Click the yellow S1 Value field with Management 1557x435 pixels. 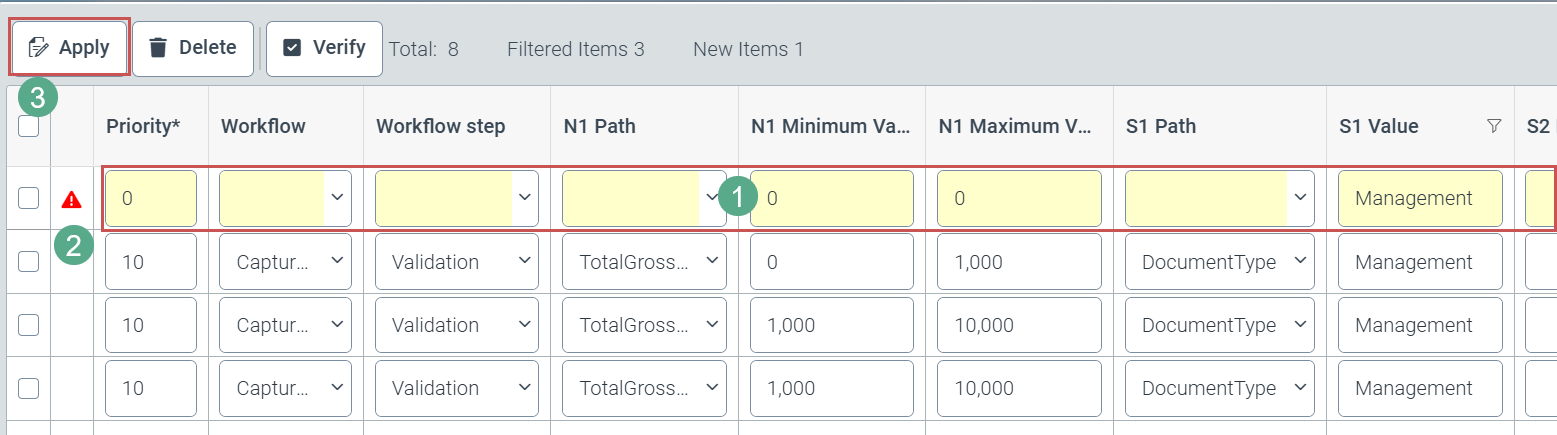[x=1420, y=199]
